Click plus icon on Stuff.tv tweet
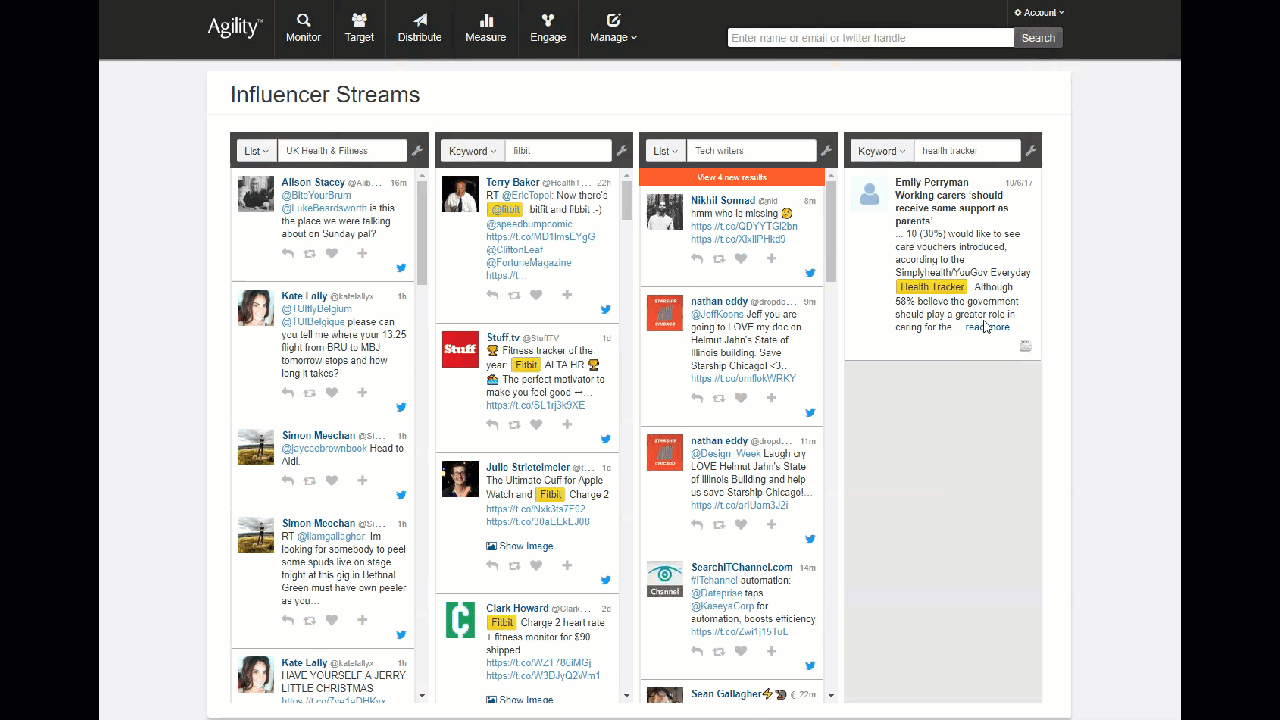The height and width of the screenshot is (720, 1280). pyautogui.click(x=567, y=425)
